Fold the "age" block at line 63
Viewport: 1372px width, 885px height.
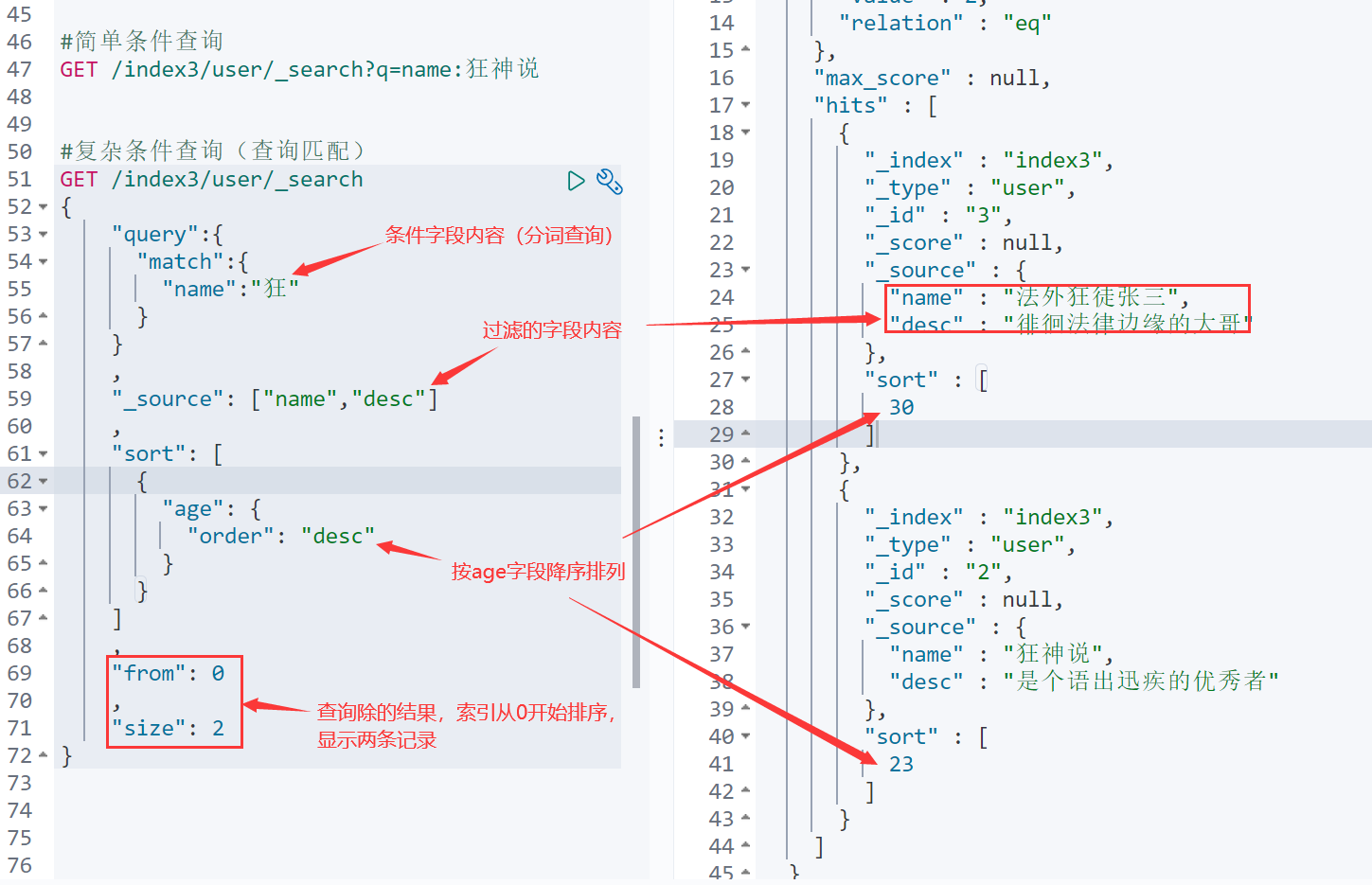pyautogui.click(x=44, y=509)
